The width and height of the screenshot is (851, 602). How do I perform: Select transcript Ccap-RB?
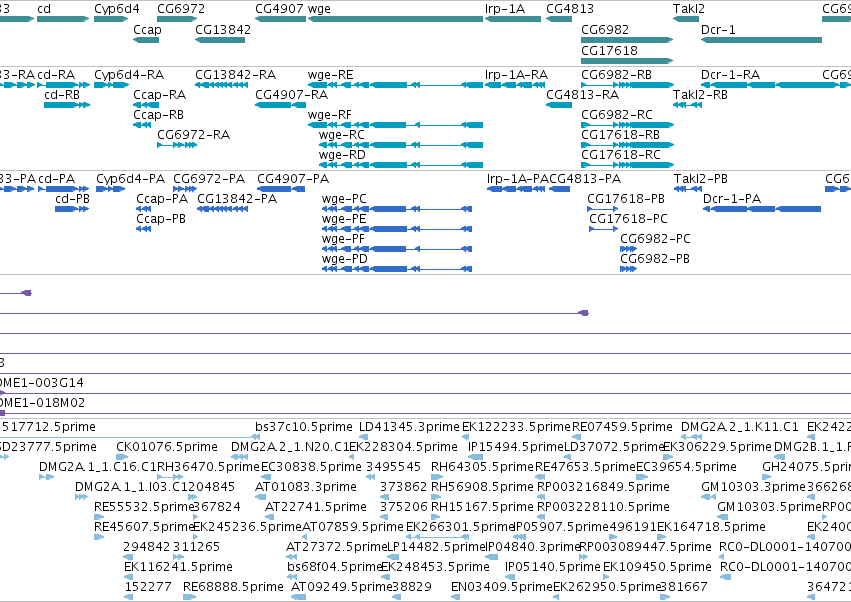click(158, 115)
